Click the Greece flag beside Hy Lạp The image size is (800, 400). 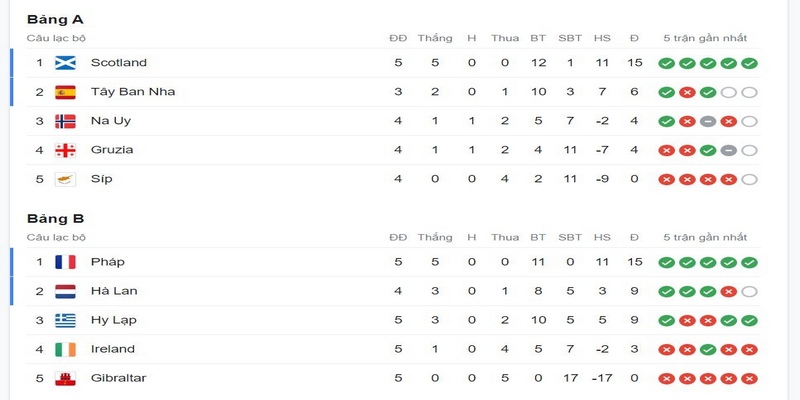click(x=65, y=320)
